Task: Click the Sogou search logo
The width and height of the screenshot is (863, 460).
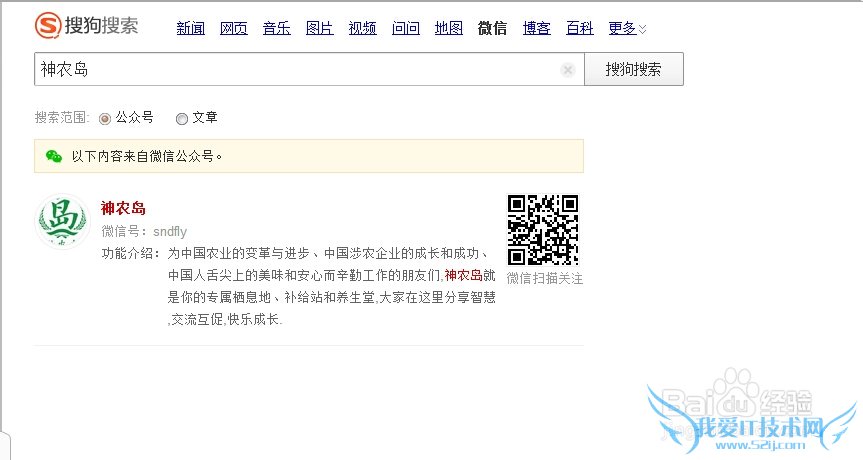Action: coord(86,25)
